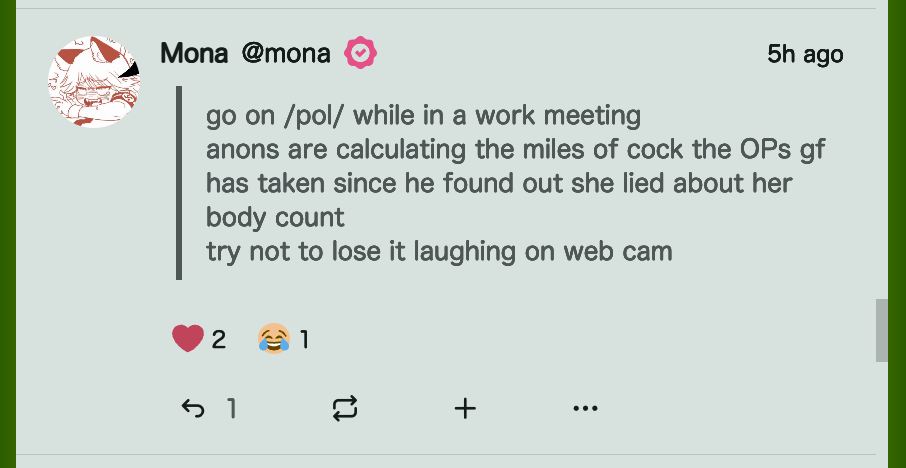Open the three-dot more options menu
This screenshot has width=906, height=468.
coord(585,408)
